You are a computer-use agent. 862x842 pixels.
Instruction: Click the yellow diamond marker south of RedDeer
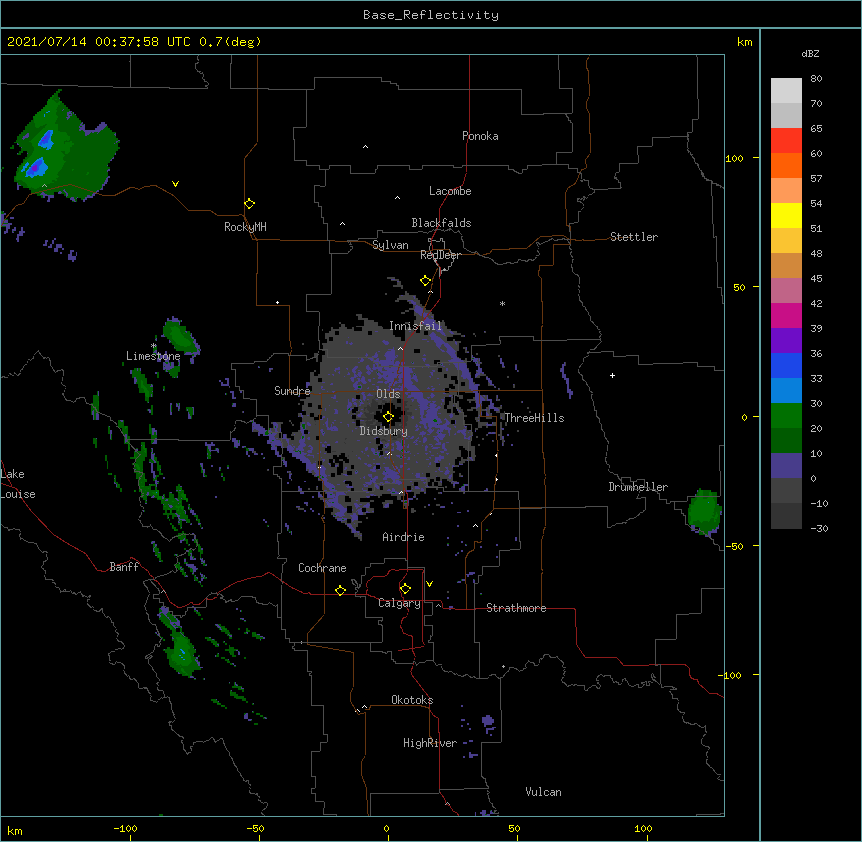click(426, 281)
